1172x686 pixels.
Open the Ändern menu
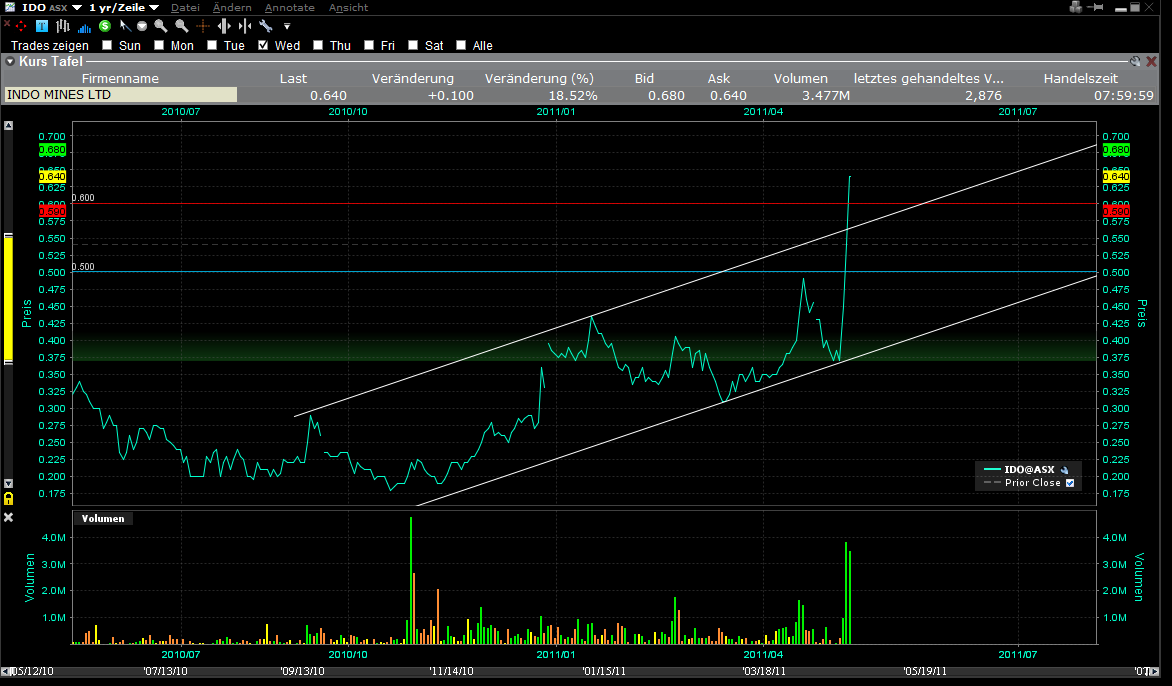[232, 7]
